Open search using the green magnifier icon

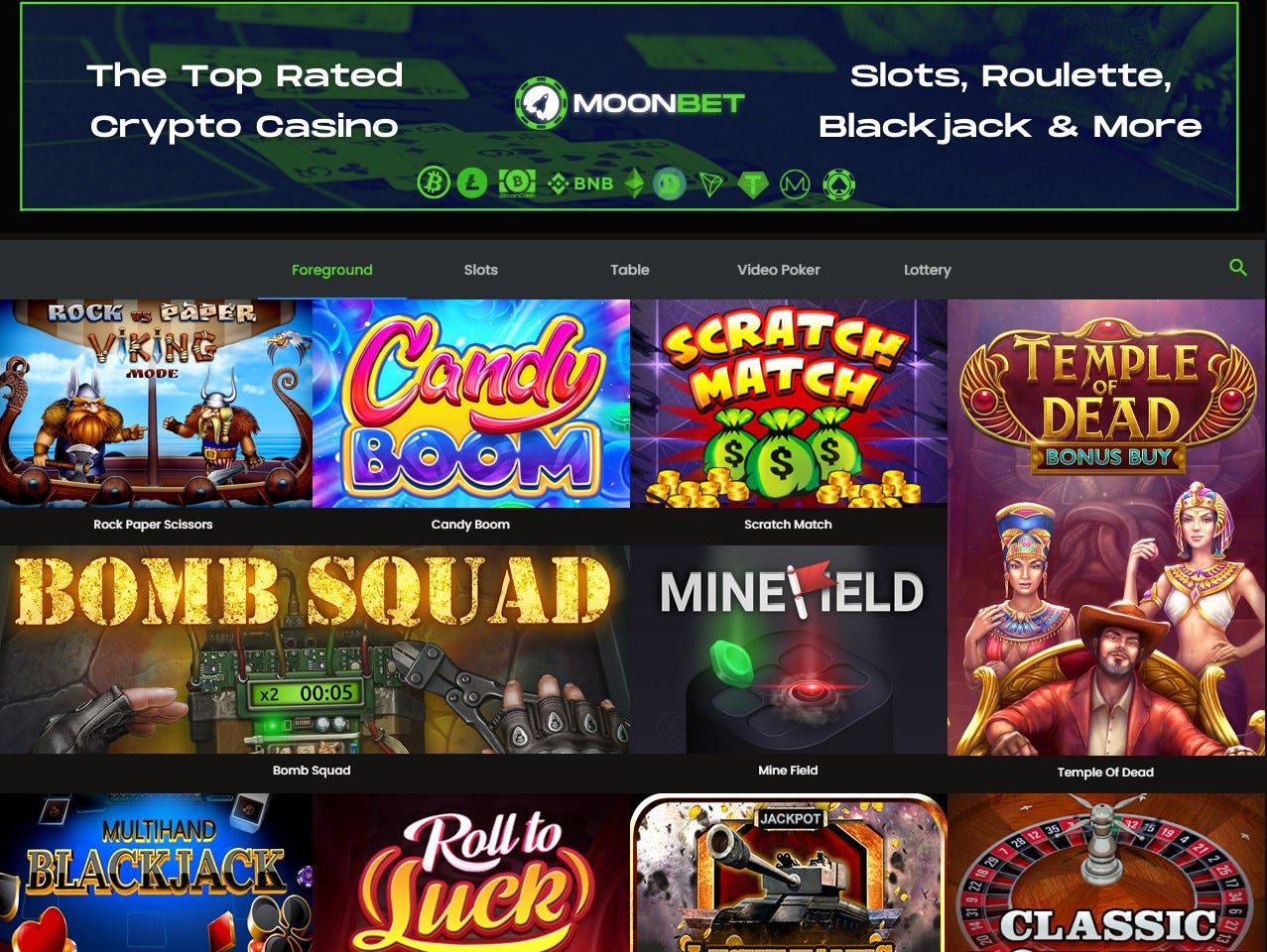(x=1237, y=268)
